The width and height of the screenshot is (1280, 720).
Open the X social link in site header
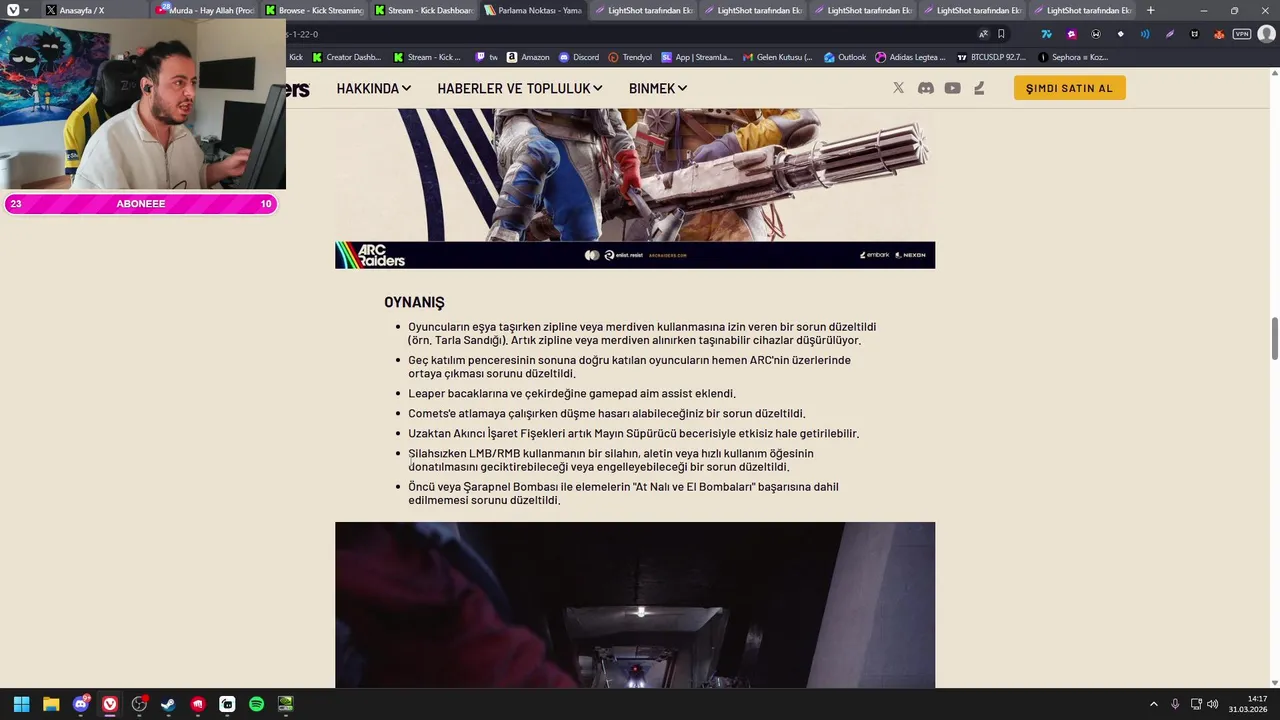tap(898, 88)
